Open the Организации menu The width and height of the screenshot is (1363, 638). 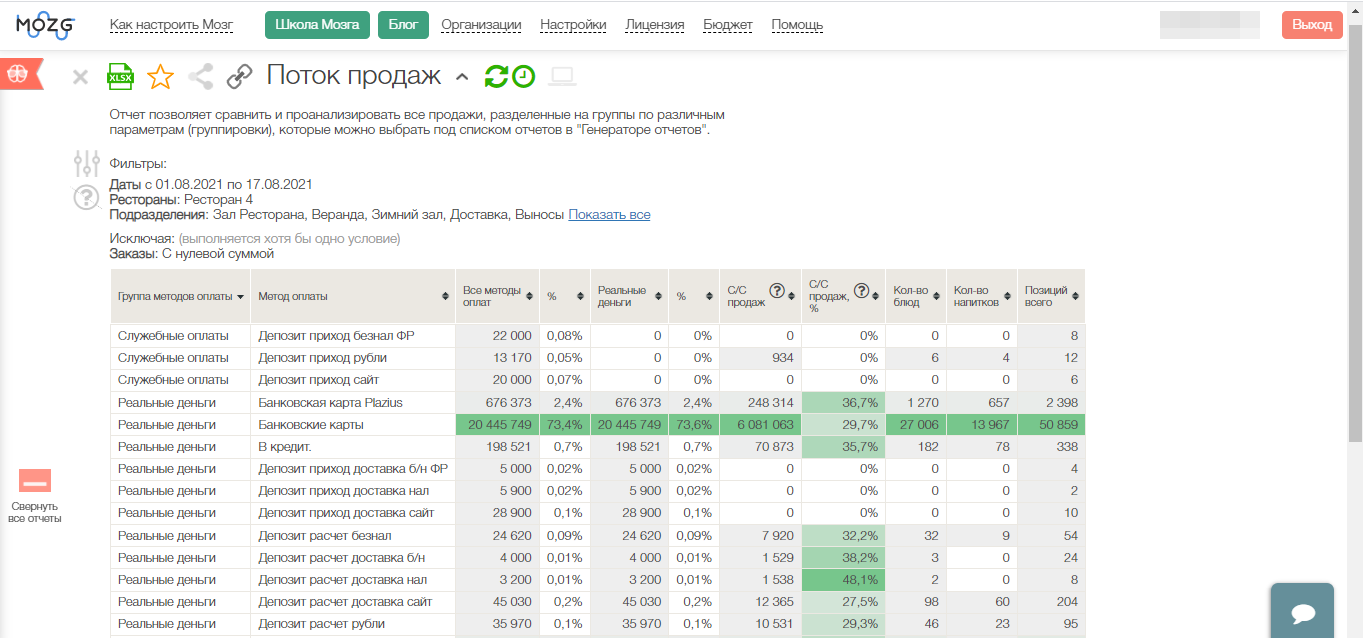point(481,25)
